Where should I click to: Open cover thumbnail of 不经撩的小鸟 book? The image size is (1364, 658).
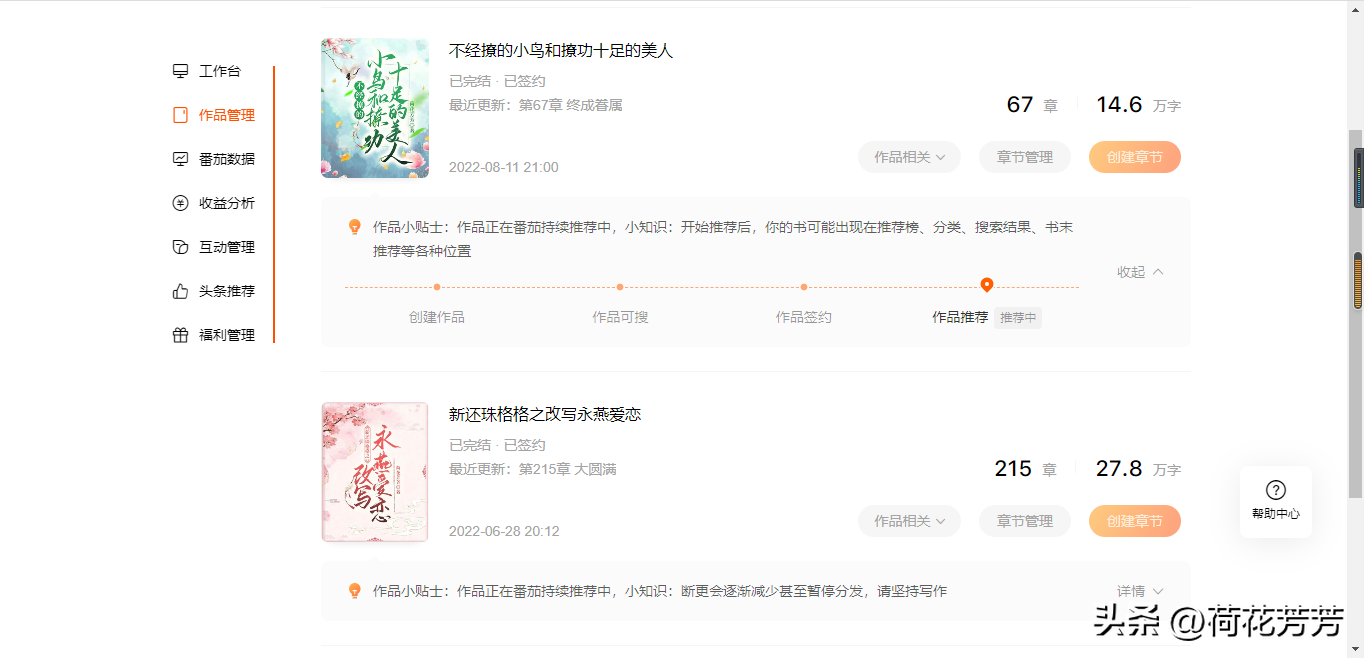click(375, 108)
